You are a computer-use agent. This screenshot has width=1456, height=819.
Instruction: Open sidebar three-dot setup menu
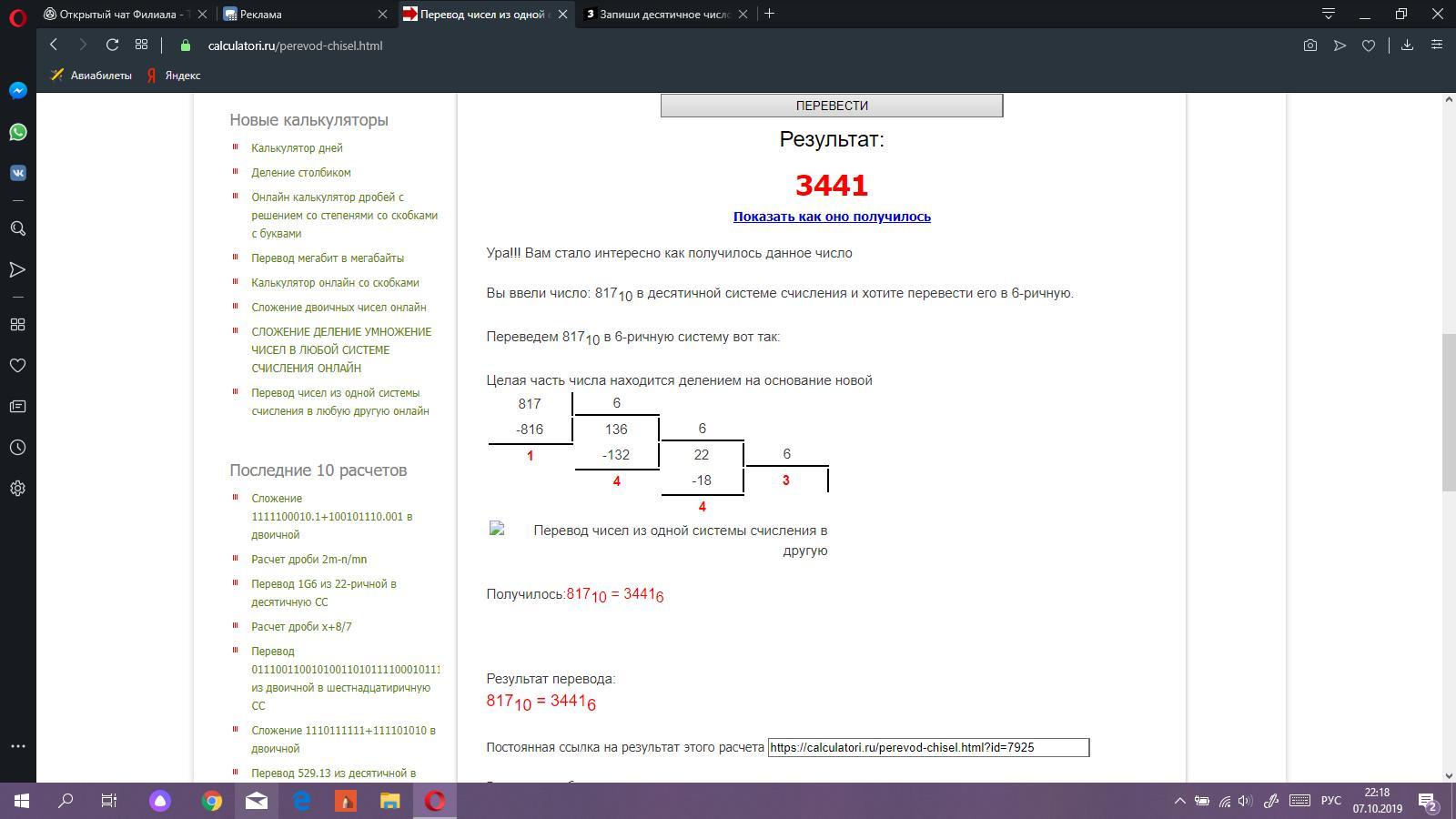tap(17, 746)
